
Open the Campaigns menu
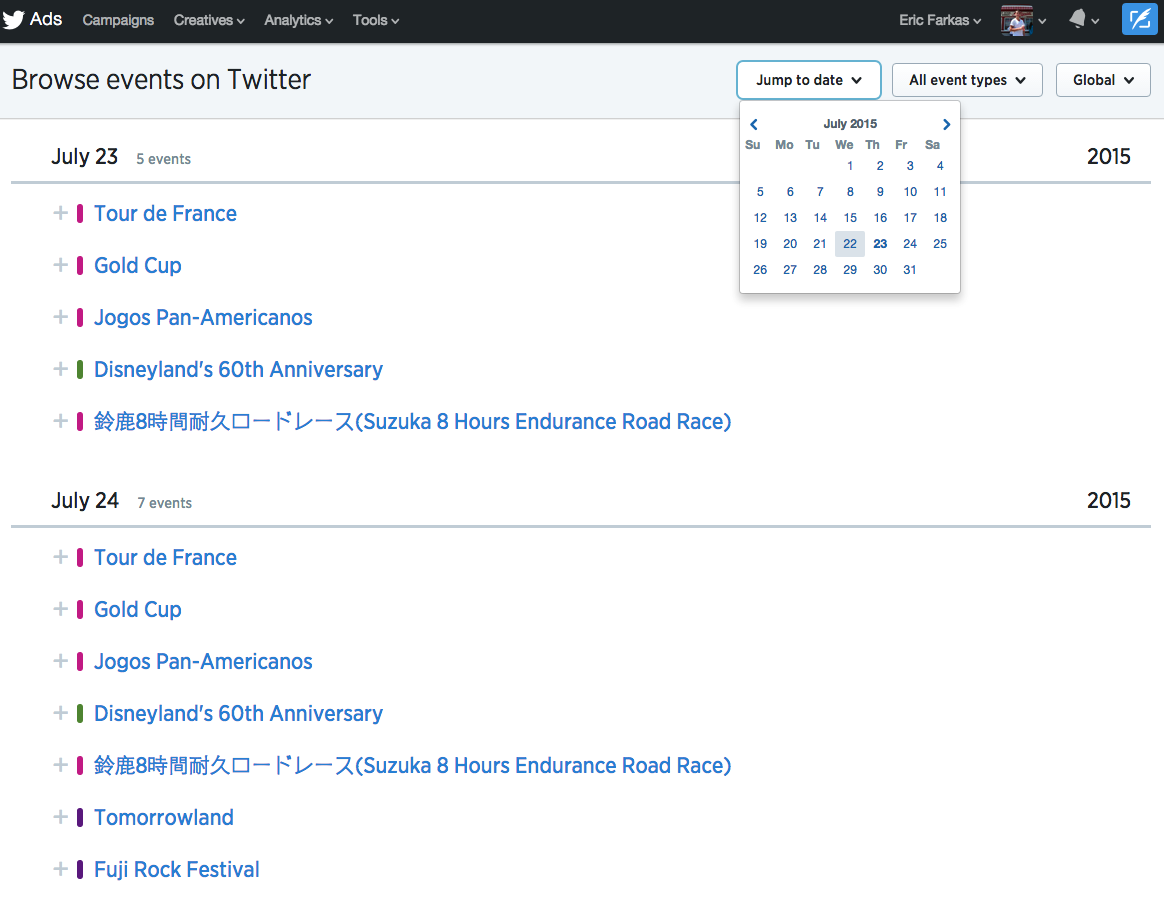[118, 20]
